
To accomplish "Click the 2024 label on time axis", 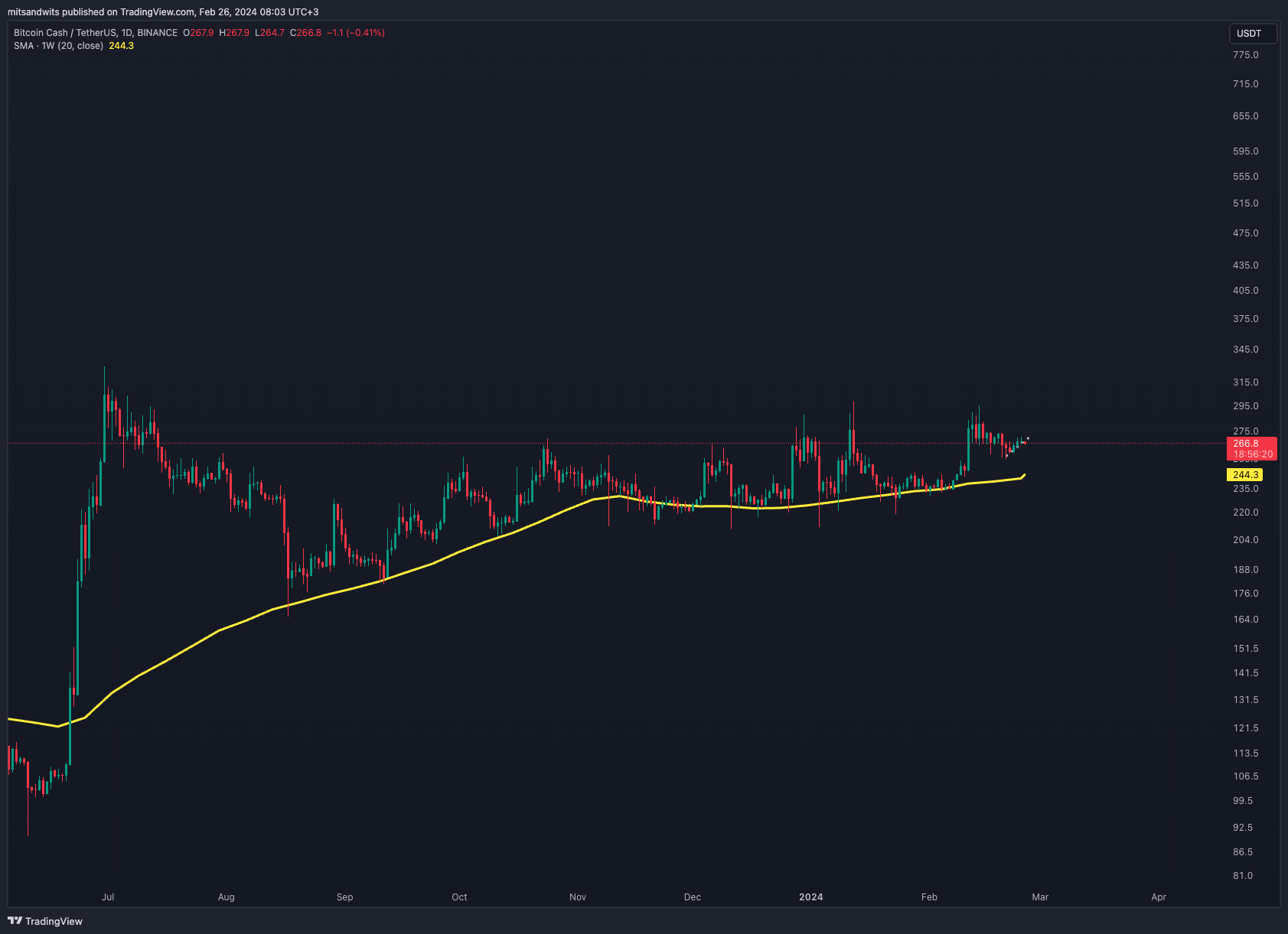I will point(811,897).
